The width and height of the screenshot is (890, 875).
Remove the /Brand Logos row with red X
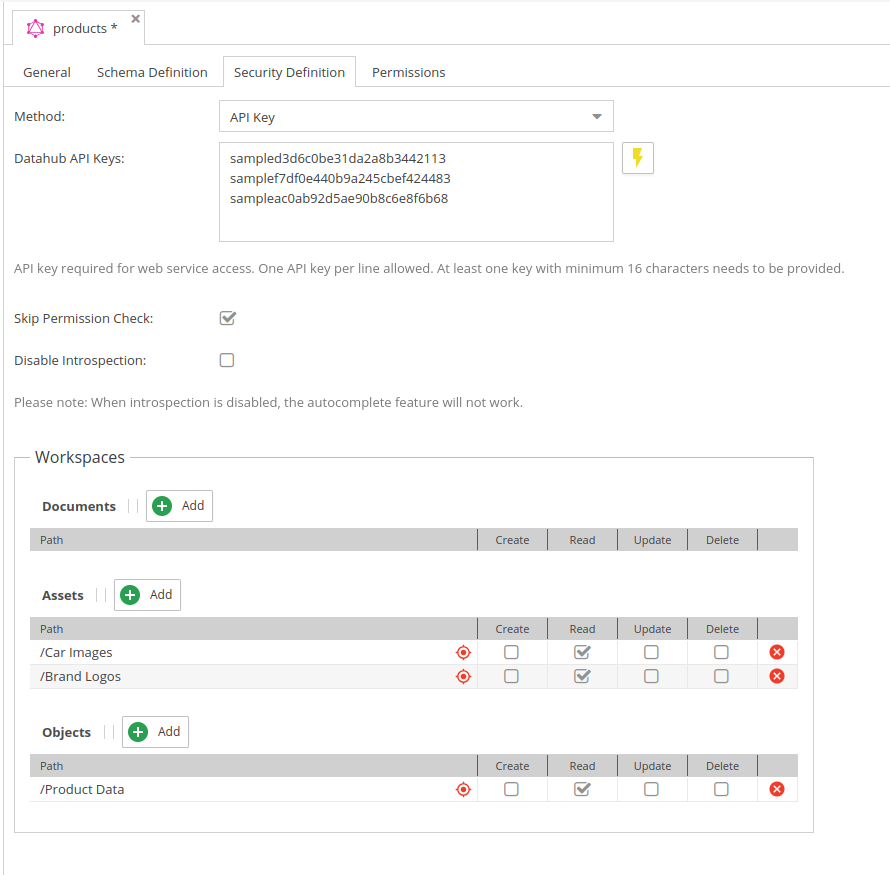pyautogui.click(x=777, y=676)
